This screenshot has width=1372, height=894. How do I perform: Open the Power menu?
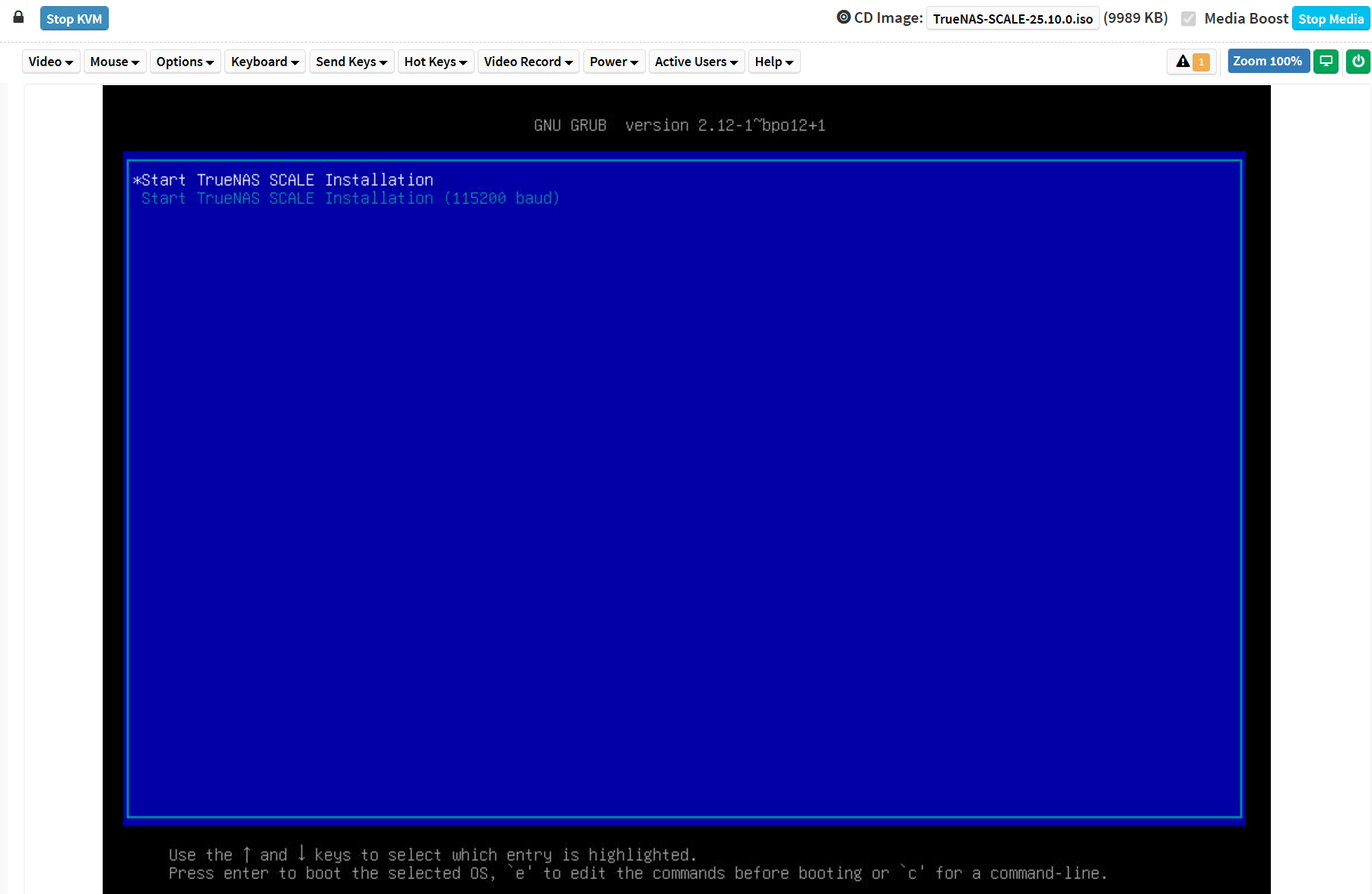(x=614, y=62)
